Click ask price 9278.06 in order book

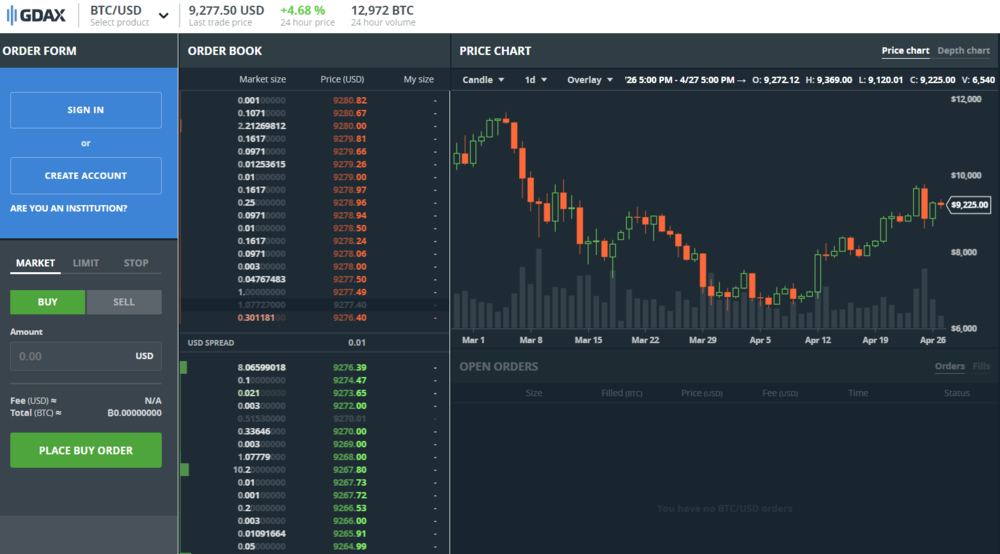point(349,254)
